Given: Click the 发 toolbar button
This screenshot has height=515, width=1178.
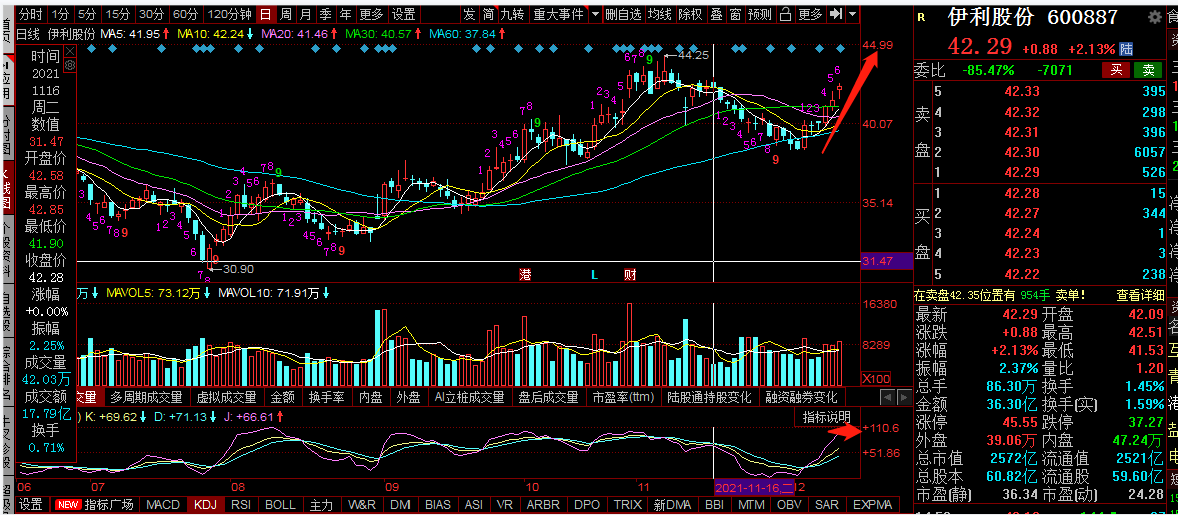Looking at the screenshot, I should (469, 14).
